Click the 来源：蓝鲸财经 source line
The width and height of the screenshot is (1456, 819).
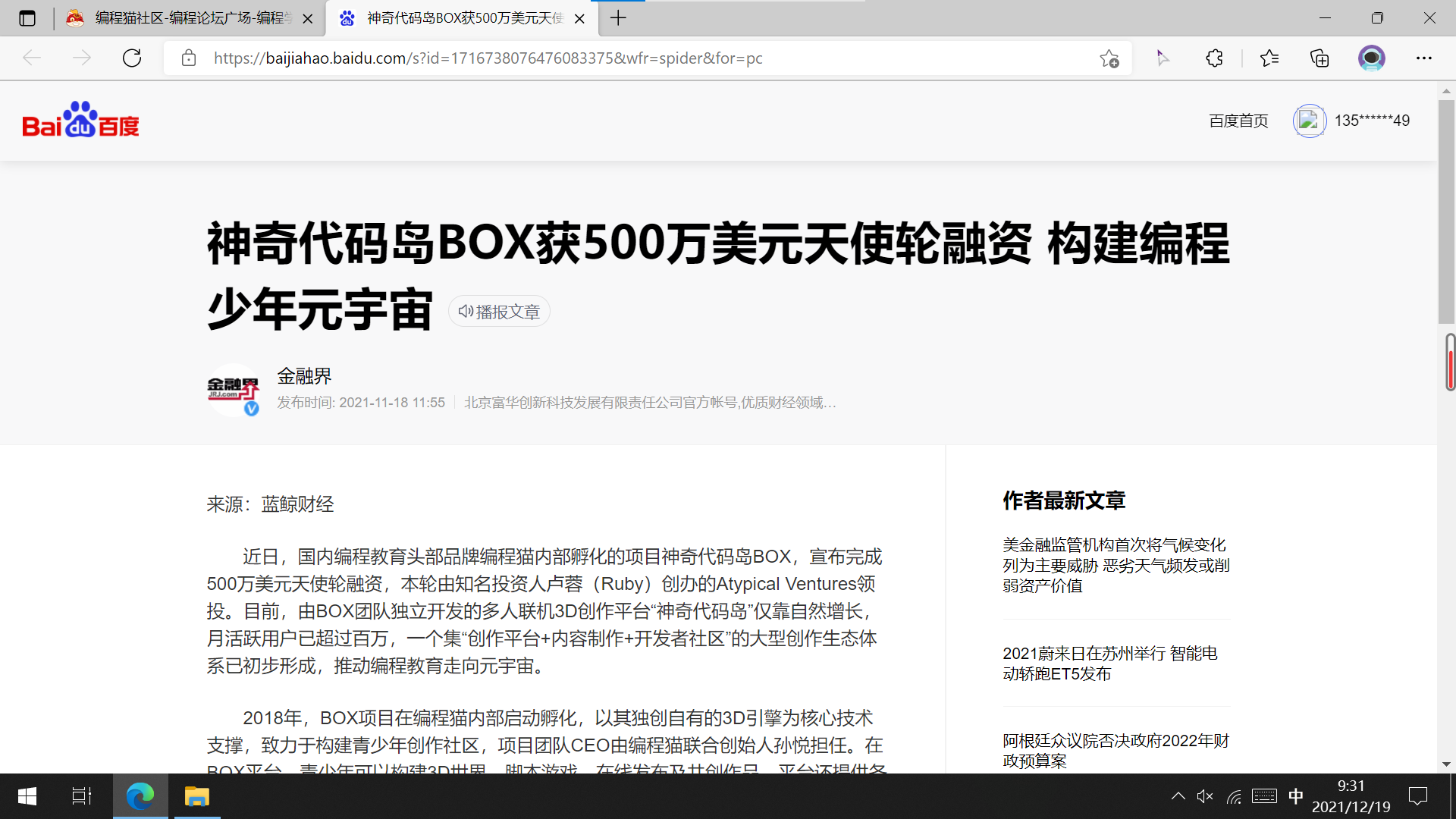270,504
